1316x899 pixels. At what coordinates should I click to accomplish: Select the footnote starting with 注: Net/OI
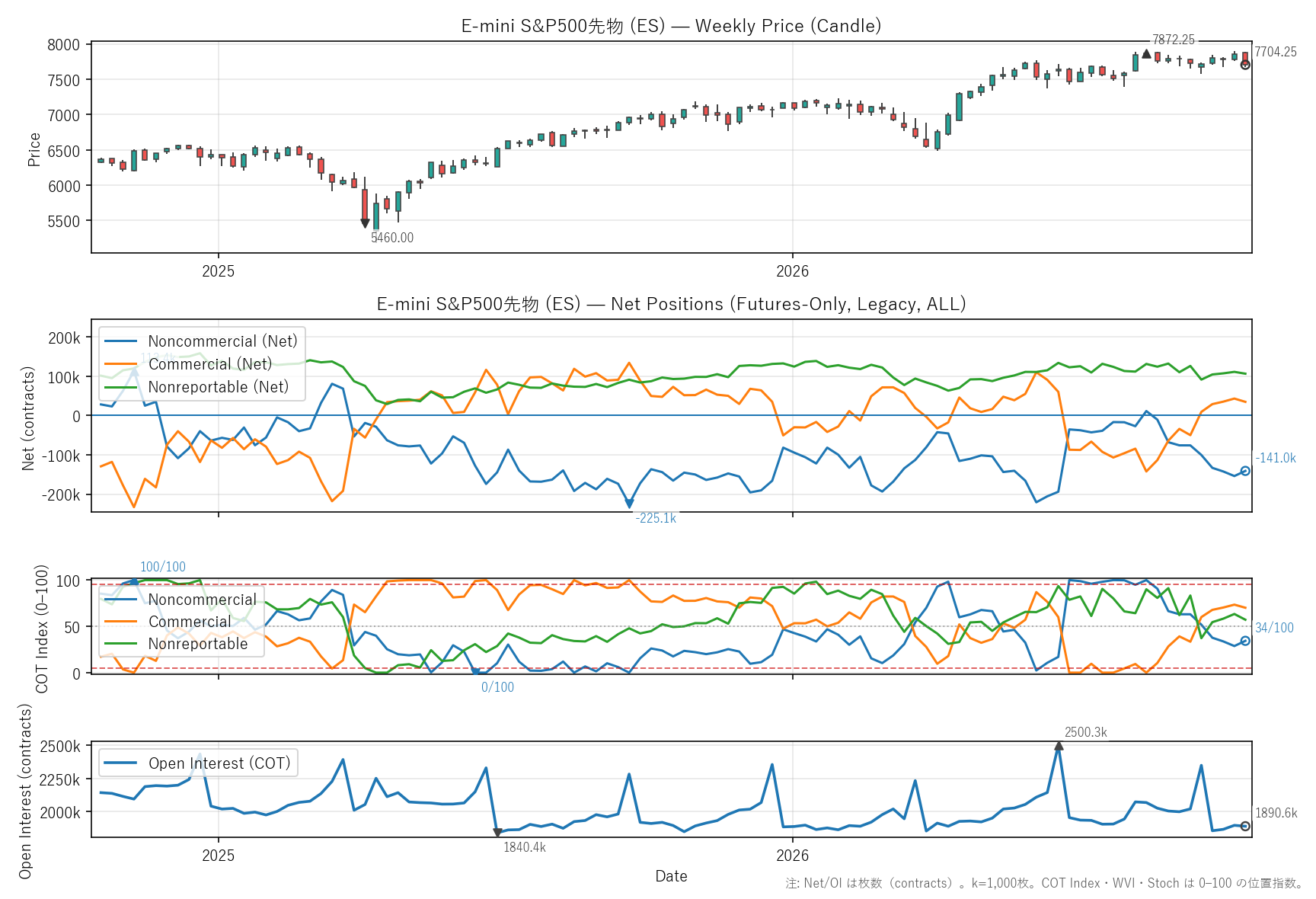pyautogui.click(x=1044, y=883)
